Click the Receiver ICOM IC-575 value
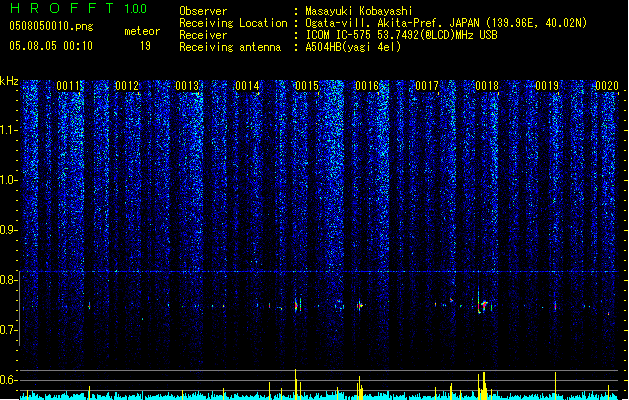 [401, 35]
